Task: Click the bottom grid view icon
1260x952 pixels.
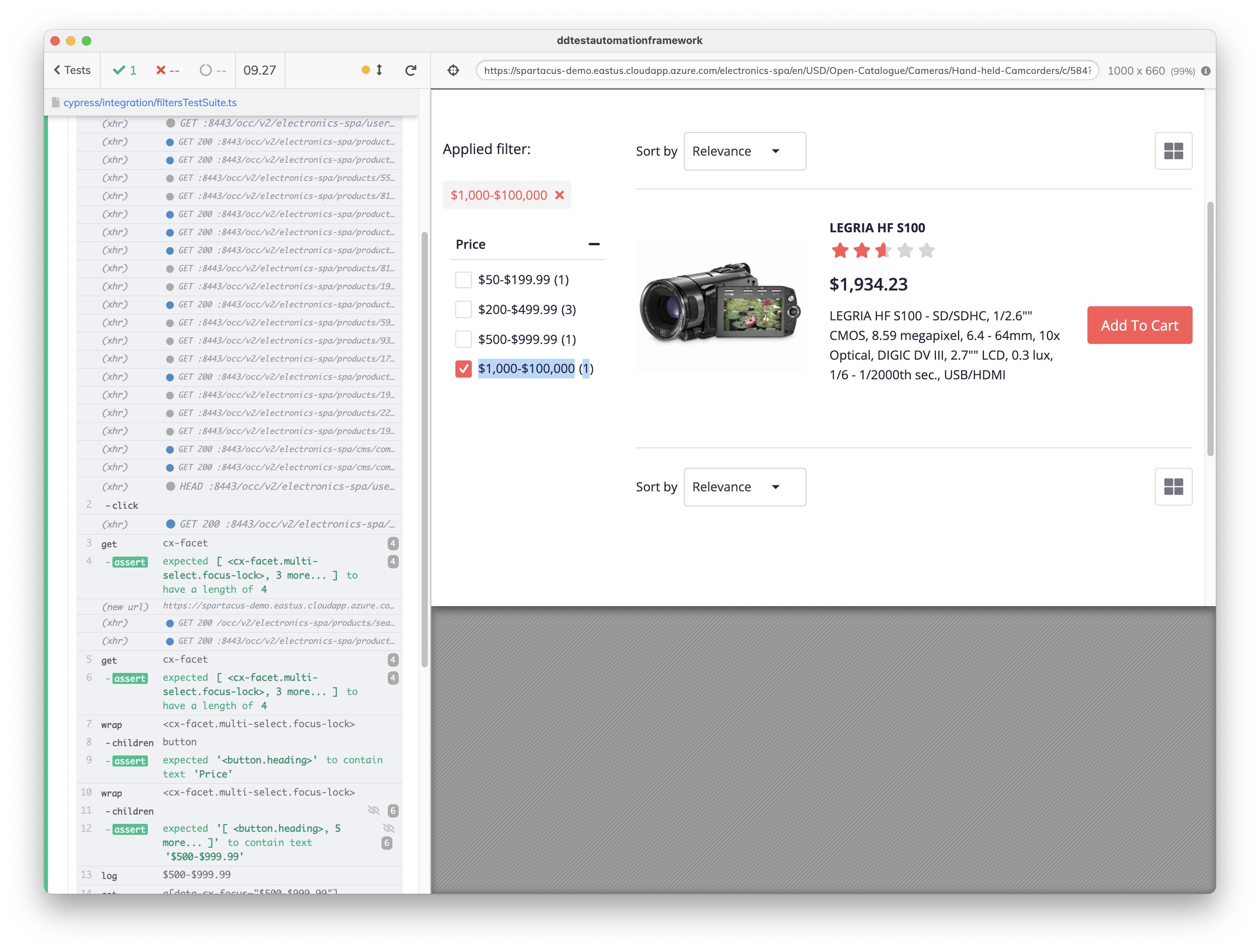Action: 1173,487
